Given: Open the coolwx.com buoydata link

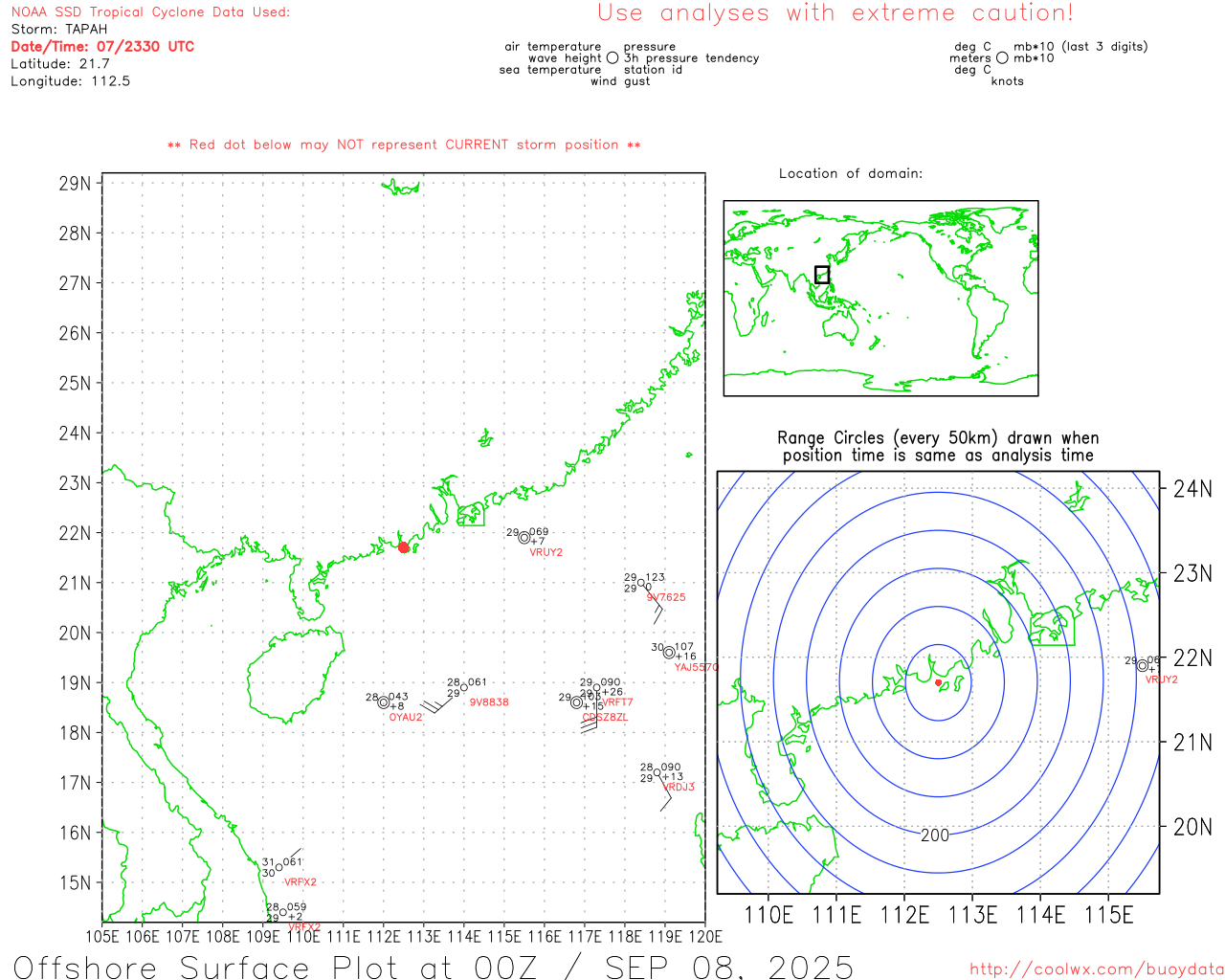Looking at the screenshot, I should pos(1097,969).
